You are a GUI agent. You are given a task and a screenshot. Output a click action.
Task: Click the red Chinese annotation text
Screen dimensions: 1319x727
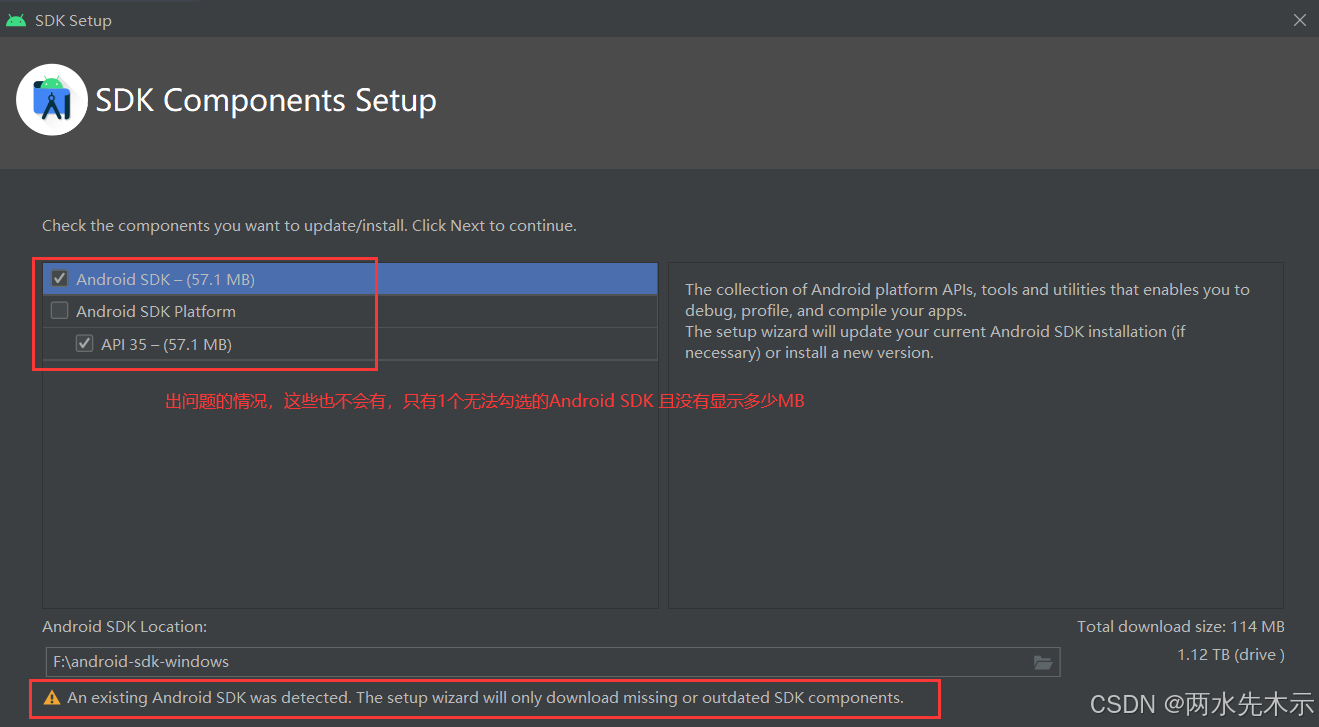point(485,400)
